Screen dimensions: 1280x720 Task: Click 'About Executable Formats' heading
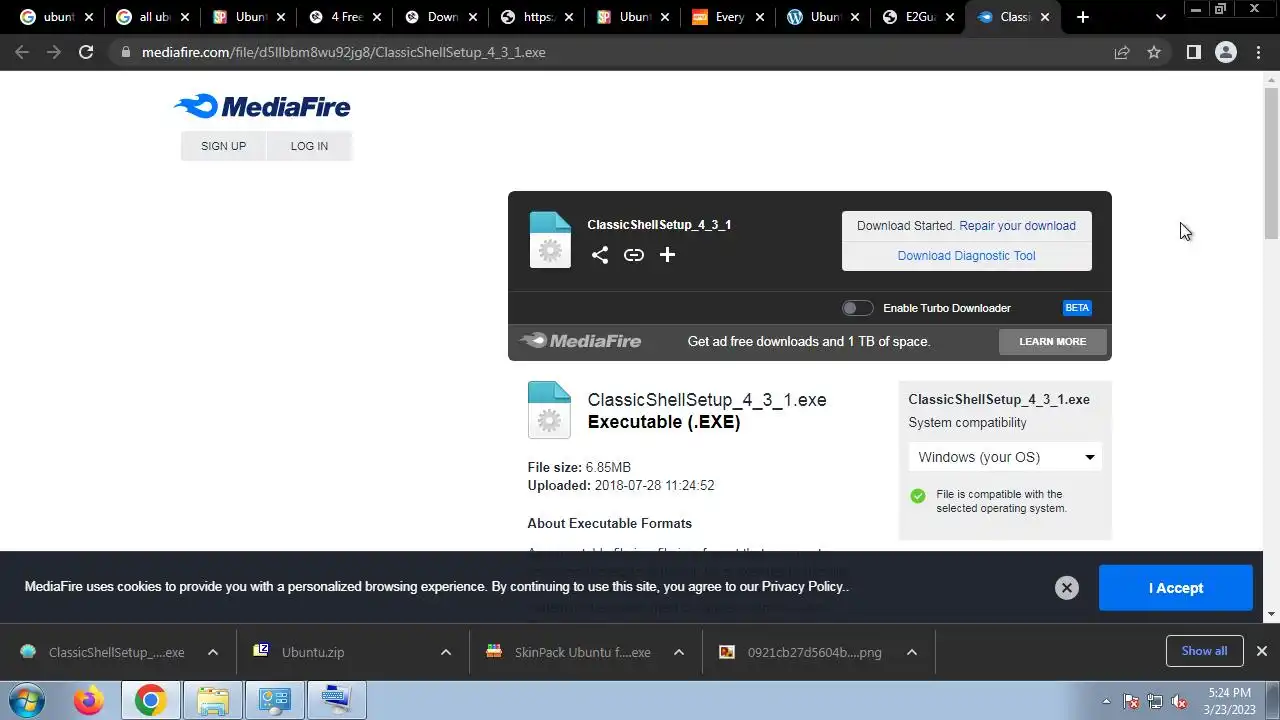point(609,523)
